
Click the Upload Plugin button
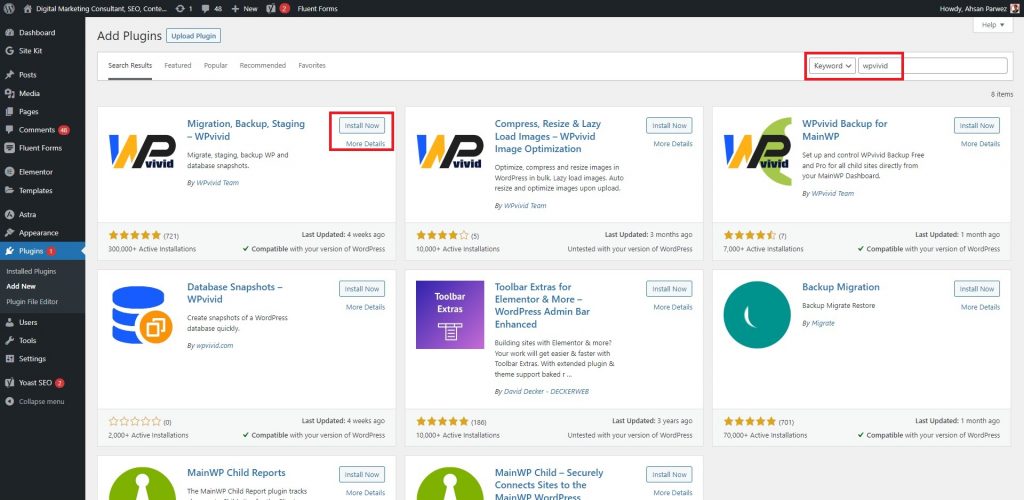tap(193, 36)
